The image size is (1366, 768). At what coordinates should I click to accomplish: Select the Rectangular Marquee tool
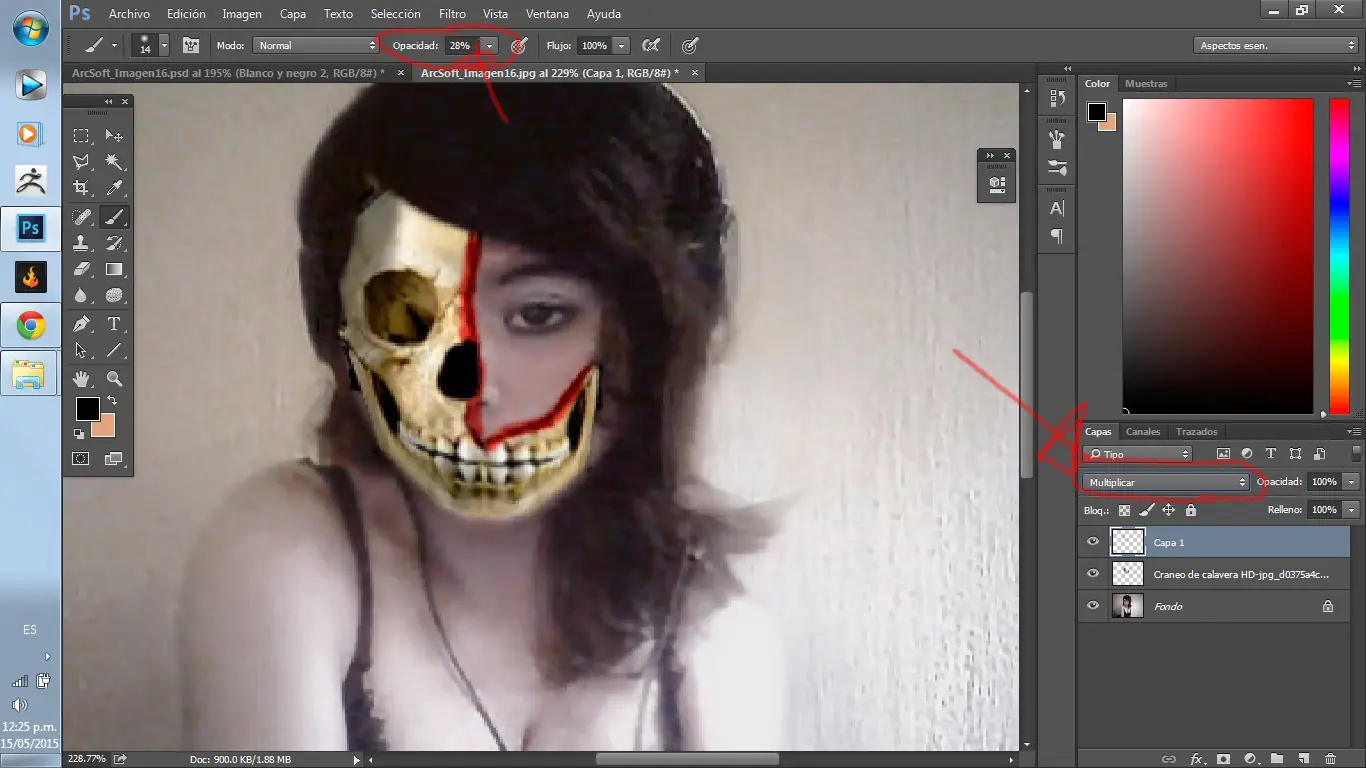81,136
